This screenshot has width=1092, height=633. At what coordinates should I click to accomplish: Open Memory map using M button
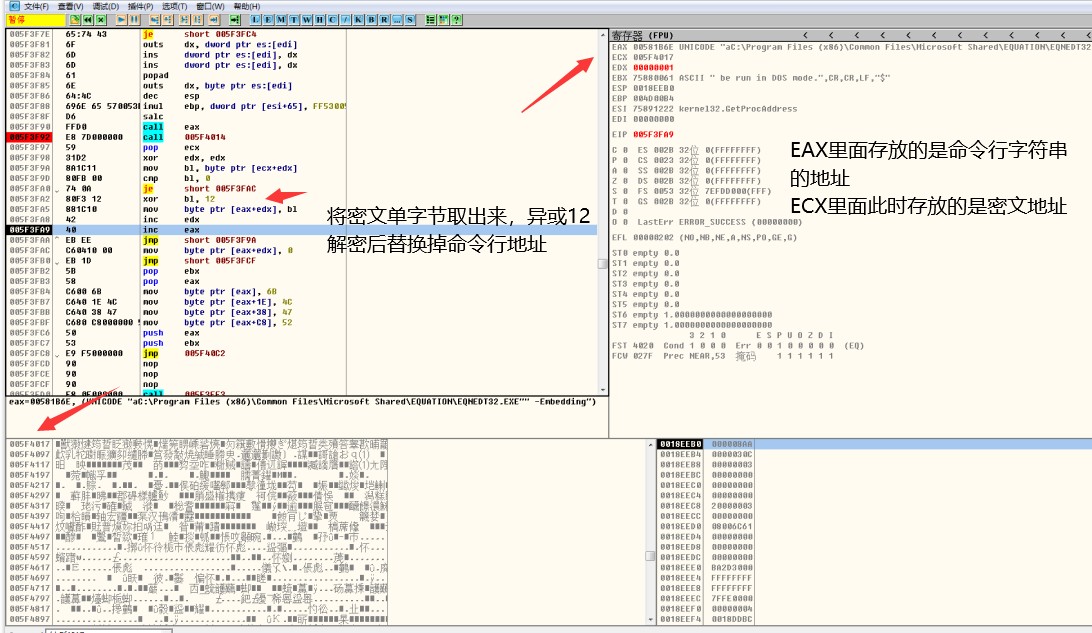click(281, 19)
